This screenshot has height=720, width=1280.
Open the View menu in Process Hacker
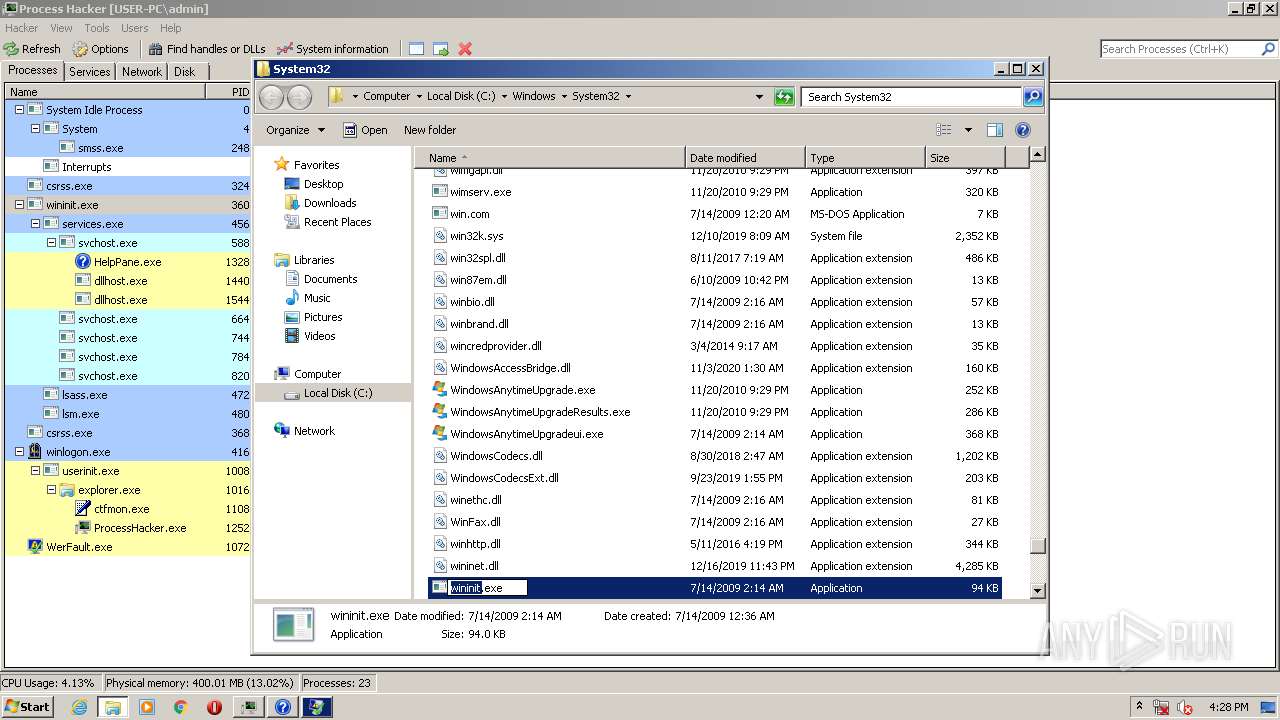[61, 28]
